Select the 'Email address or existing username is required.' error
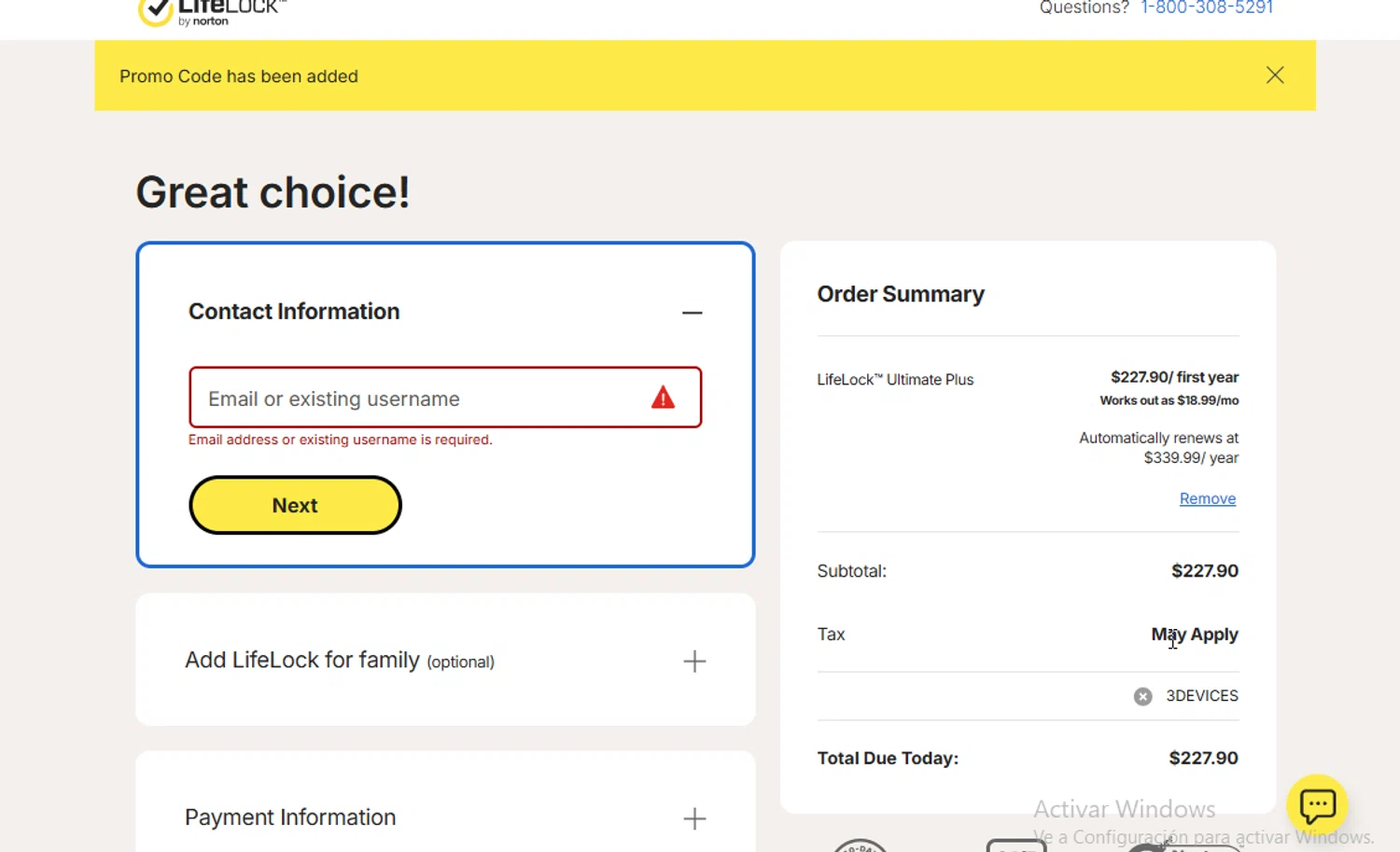The height and width of the screenshot is (852, 1400). point(340,440)
